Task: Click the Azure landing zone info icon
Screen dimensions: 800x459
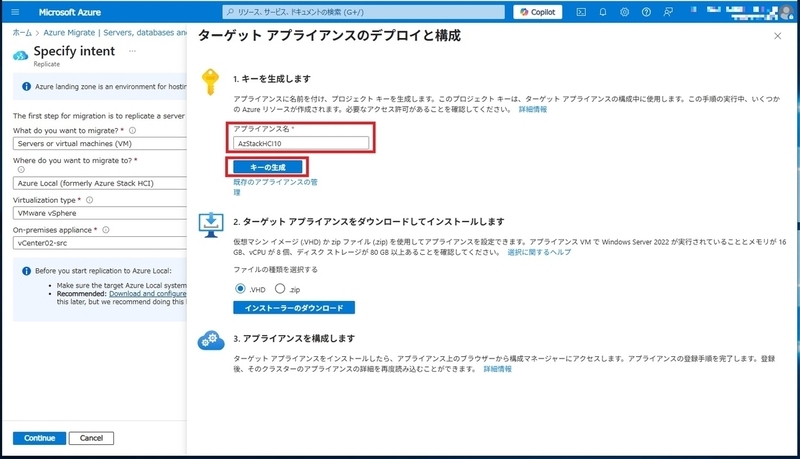Action: 27,87
